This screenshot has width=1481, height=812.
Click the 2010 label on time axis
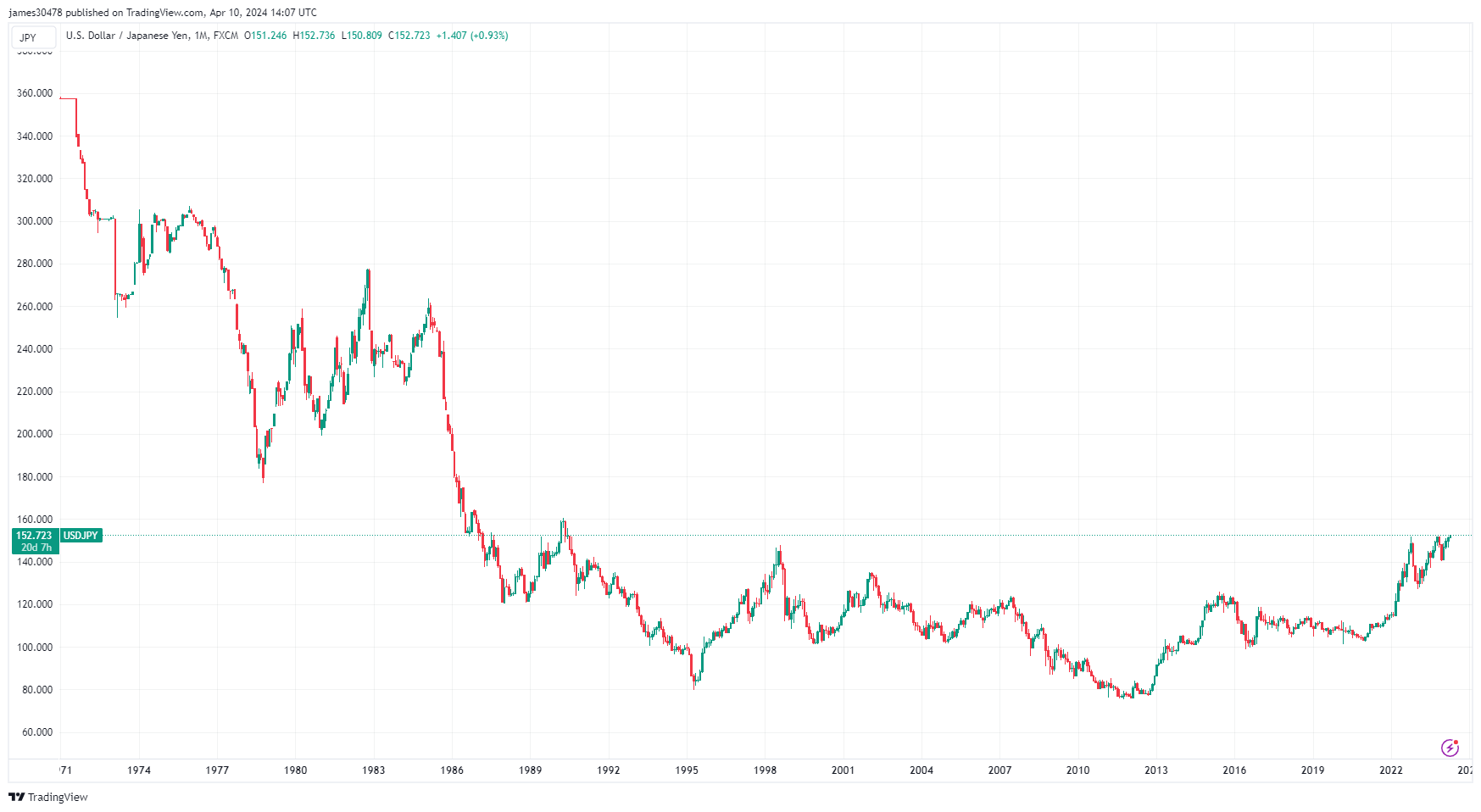coord(1077,770)
